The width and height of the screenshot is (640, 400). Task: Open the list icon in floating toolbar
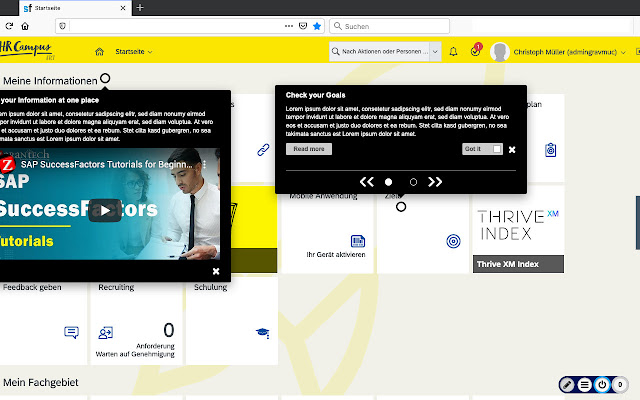tap(584, 384)
